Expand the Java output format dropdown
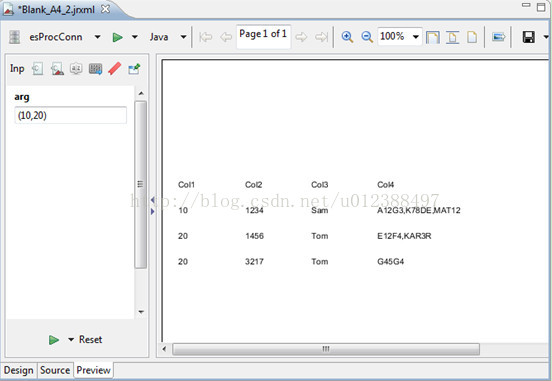This screenshot has width=552, height=381. click(x=183, y=37)
